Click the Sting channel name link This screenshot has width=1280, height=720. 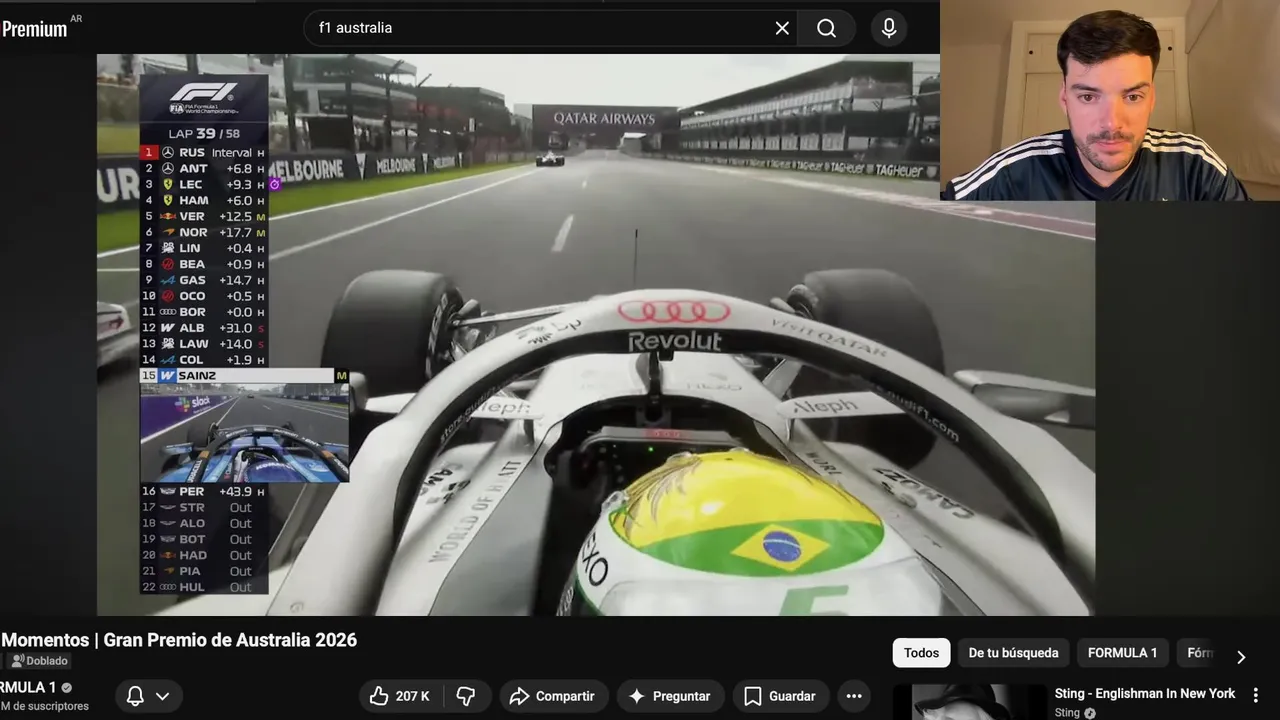point(1067,713)
